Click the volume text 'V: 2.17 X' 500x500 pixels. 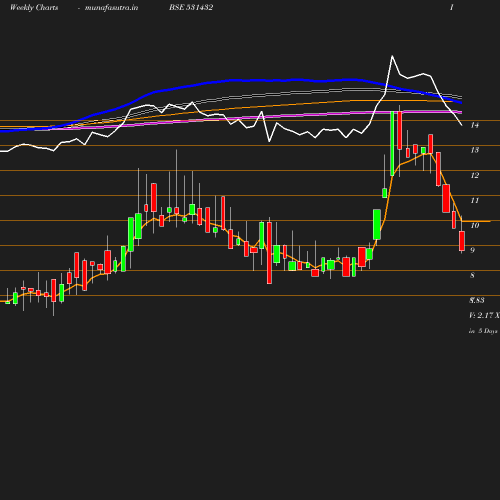(x=484, y=315)
